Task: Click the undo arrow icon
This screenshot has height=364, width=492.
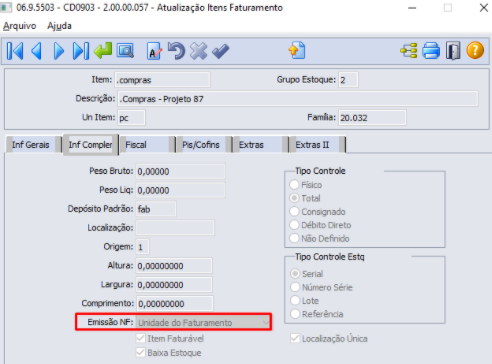Action: click(176, 51)
